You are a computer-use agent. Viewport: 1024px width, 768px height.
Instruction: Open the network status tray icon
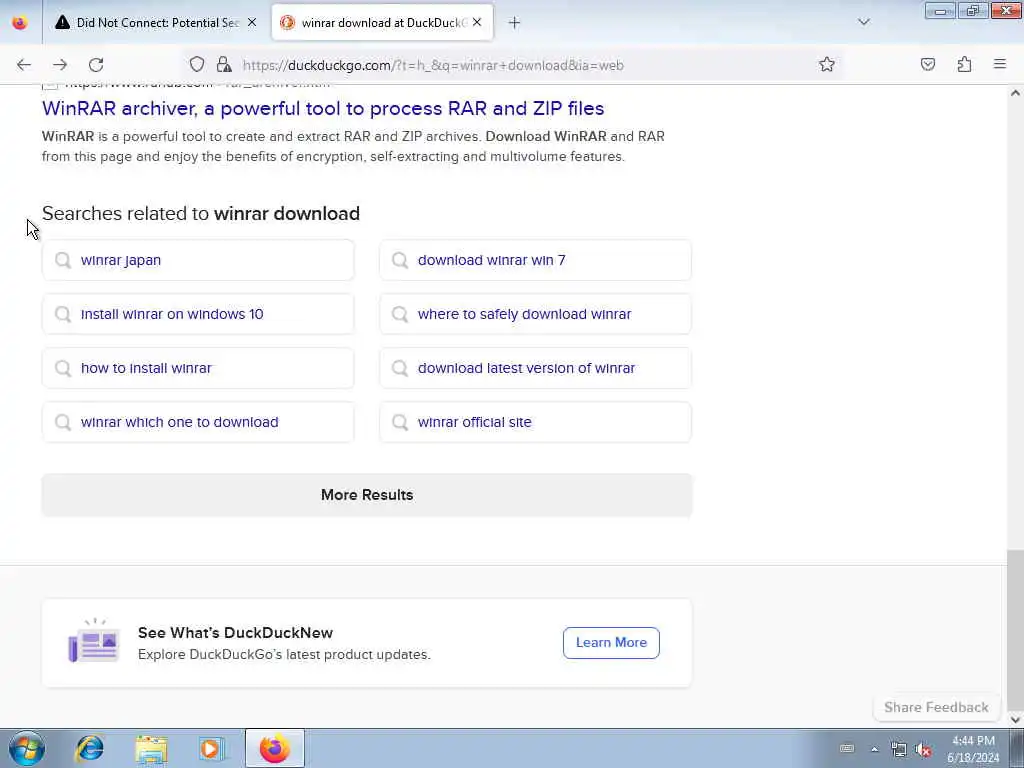click(899, 749)
